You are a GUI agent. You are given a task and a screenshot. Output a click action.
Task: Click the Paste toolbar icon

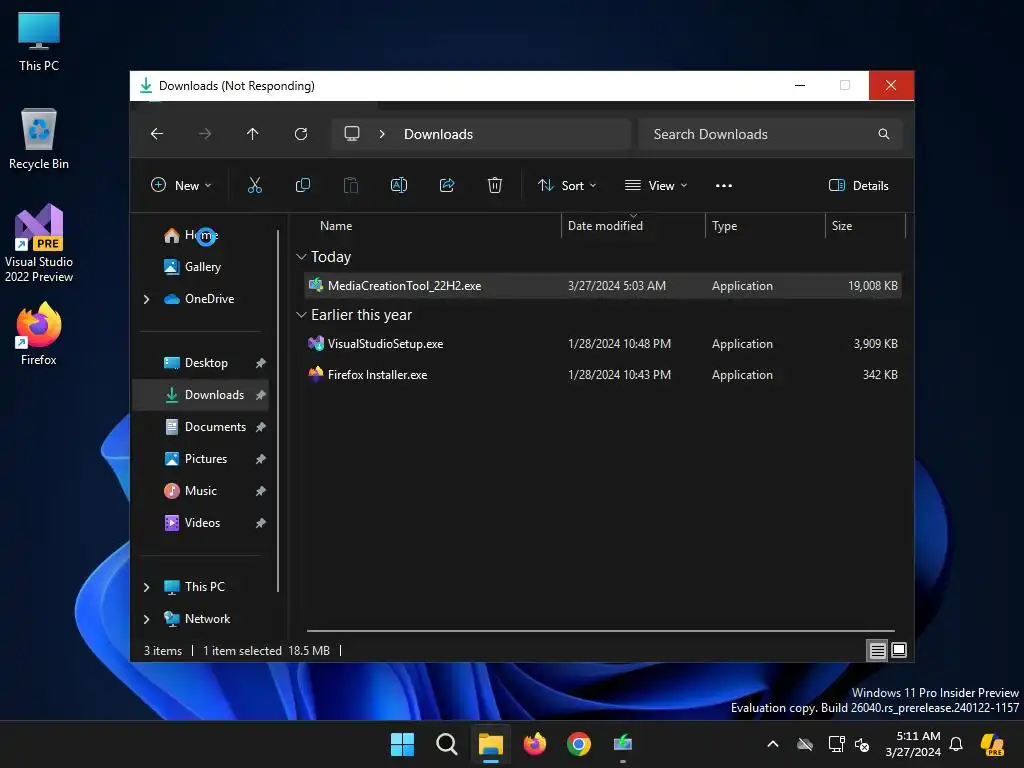click(351, 185)
